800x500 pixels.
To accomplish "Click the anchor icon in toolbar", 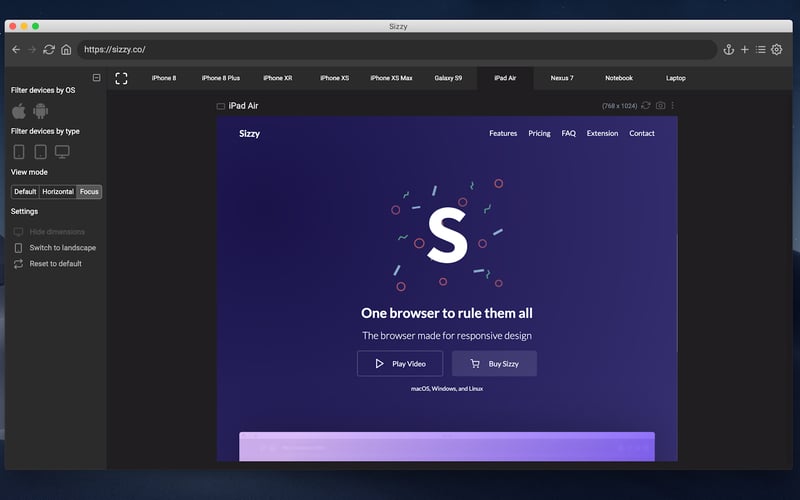I will click(x=729, y=49).
